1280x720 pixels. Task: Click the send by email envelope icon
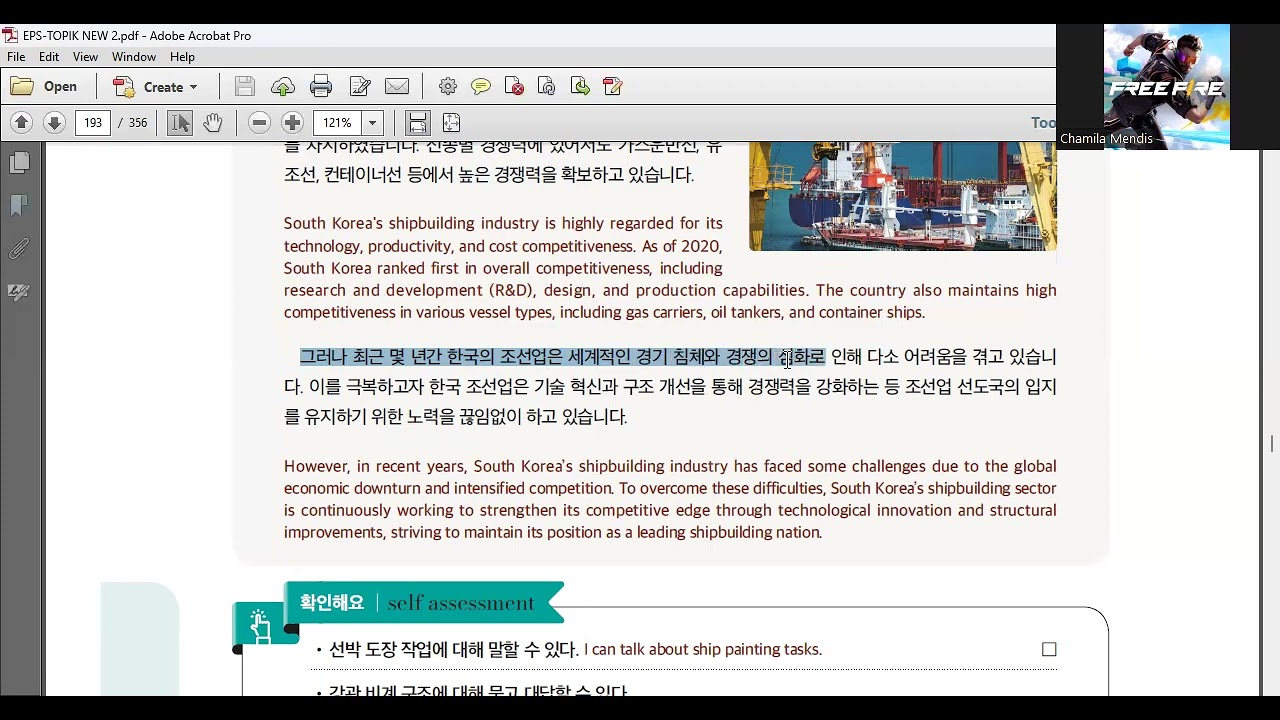(397, 87)
